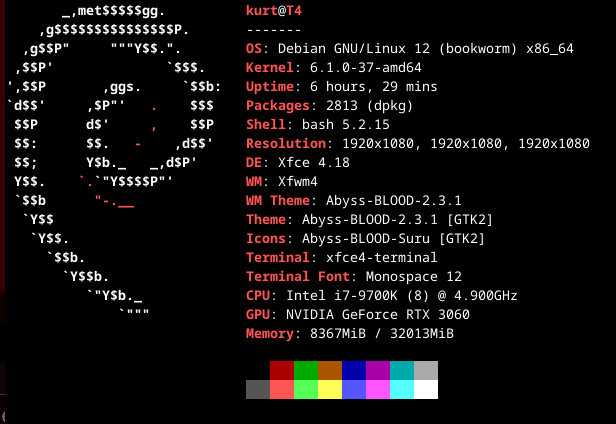
Task: Click the yellow color block
Action: point(330,389)
